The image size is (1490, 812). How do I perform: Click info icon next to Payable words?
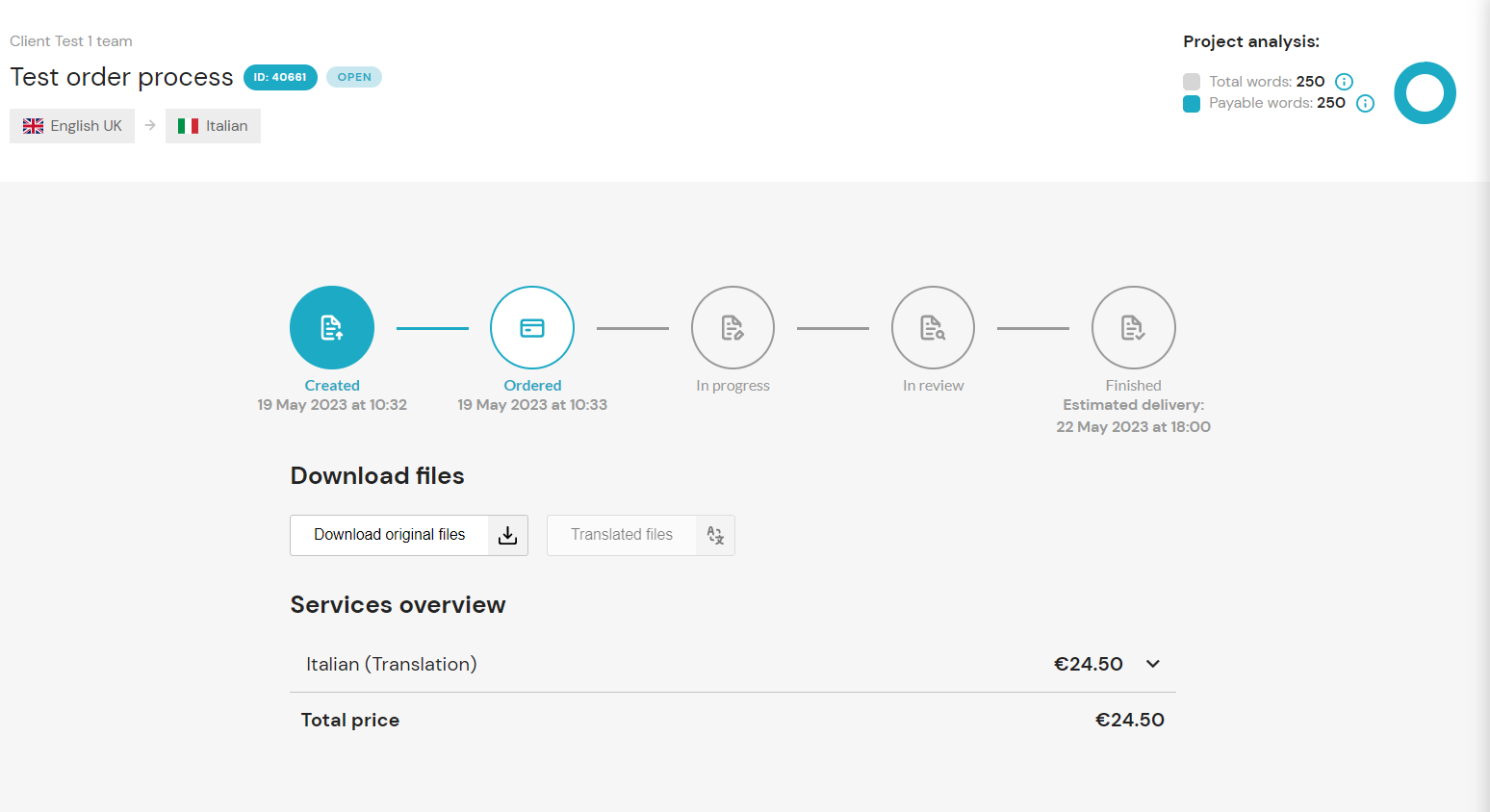click(x=1365, y=103)
